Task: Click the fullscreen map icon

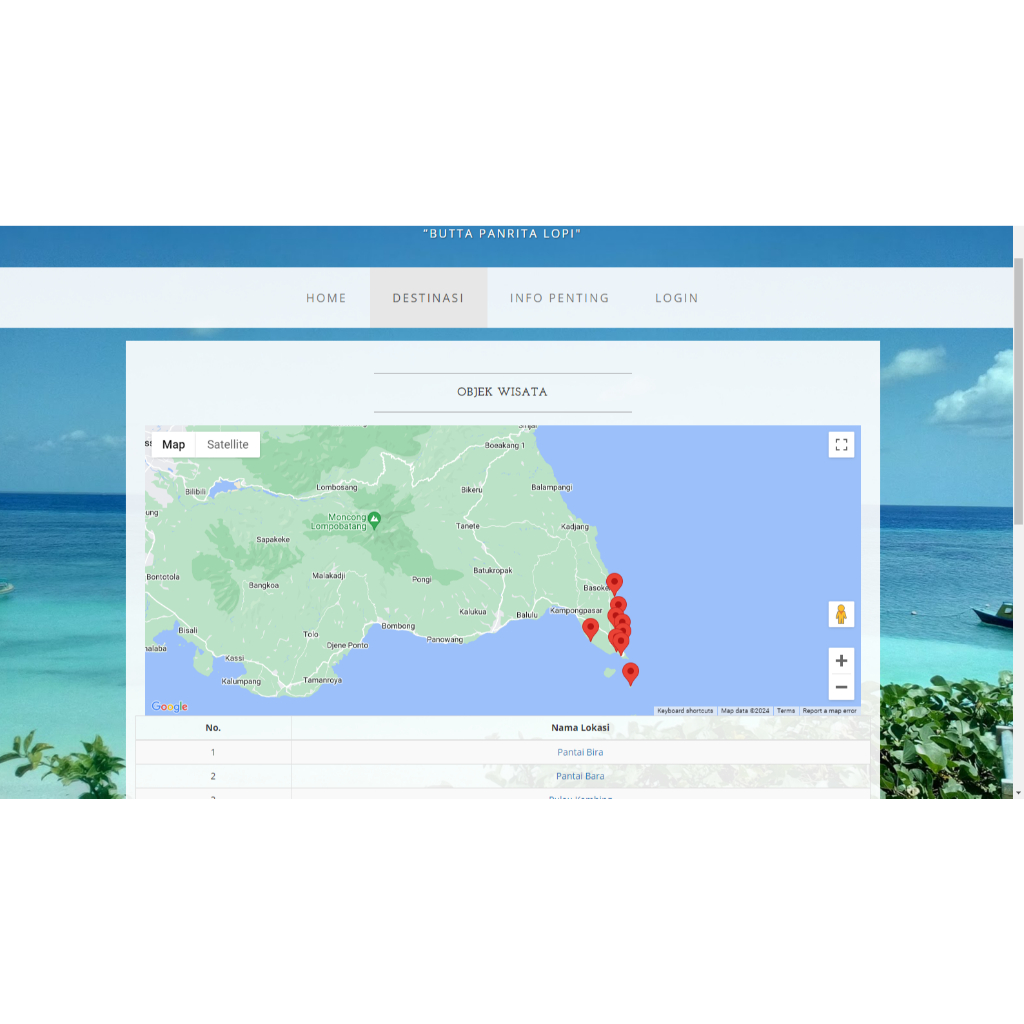Action: click(841, 444)
